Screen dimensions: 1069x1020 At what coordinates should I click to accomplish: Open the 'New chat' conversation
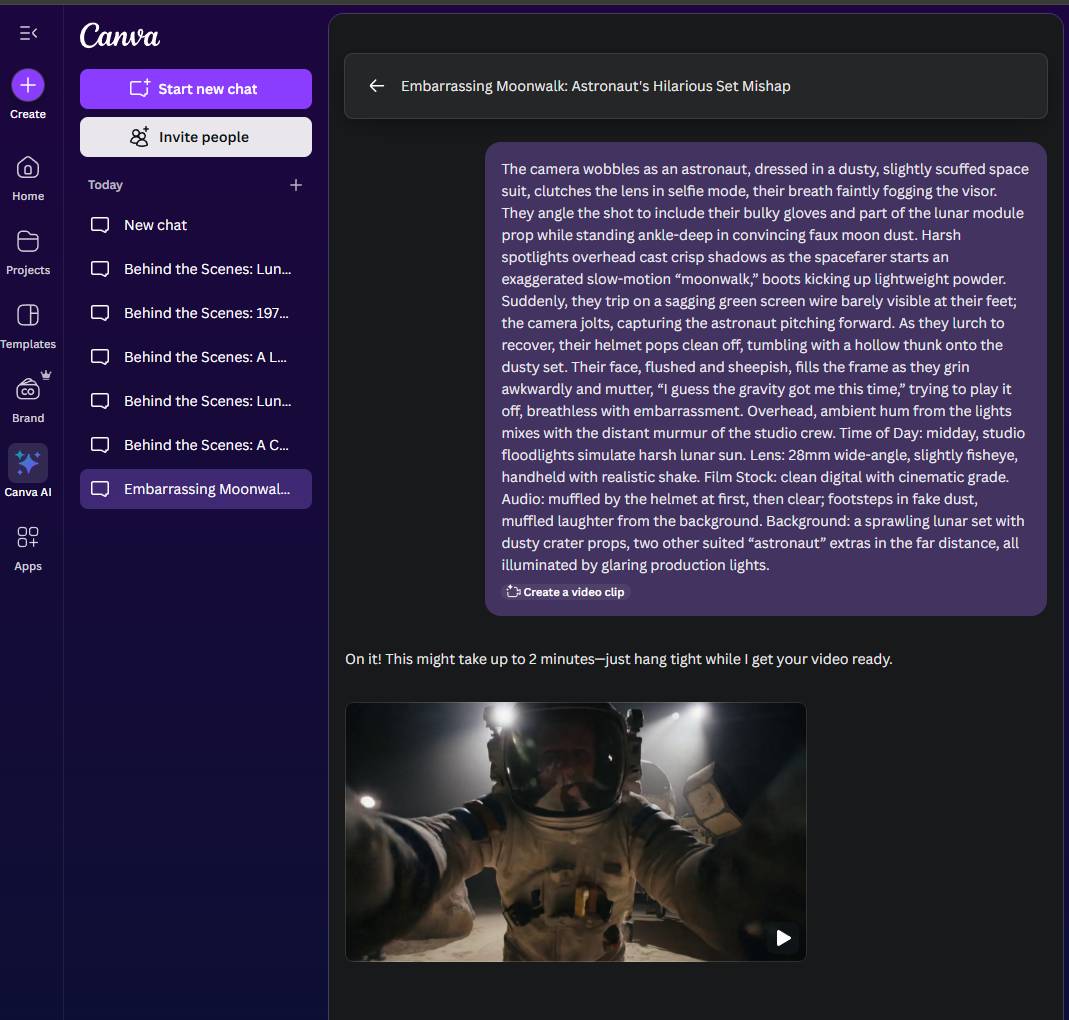pos(196,225)
